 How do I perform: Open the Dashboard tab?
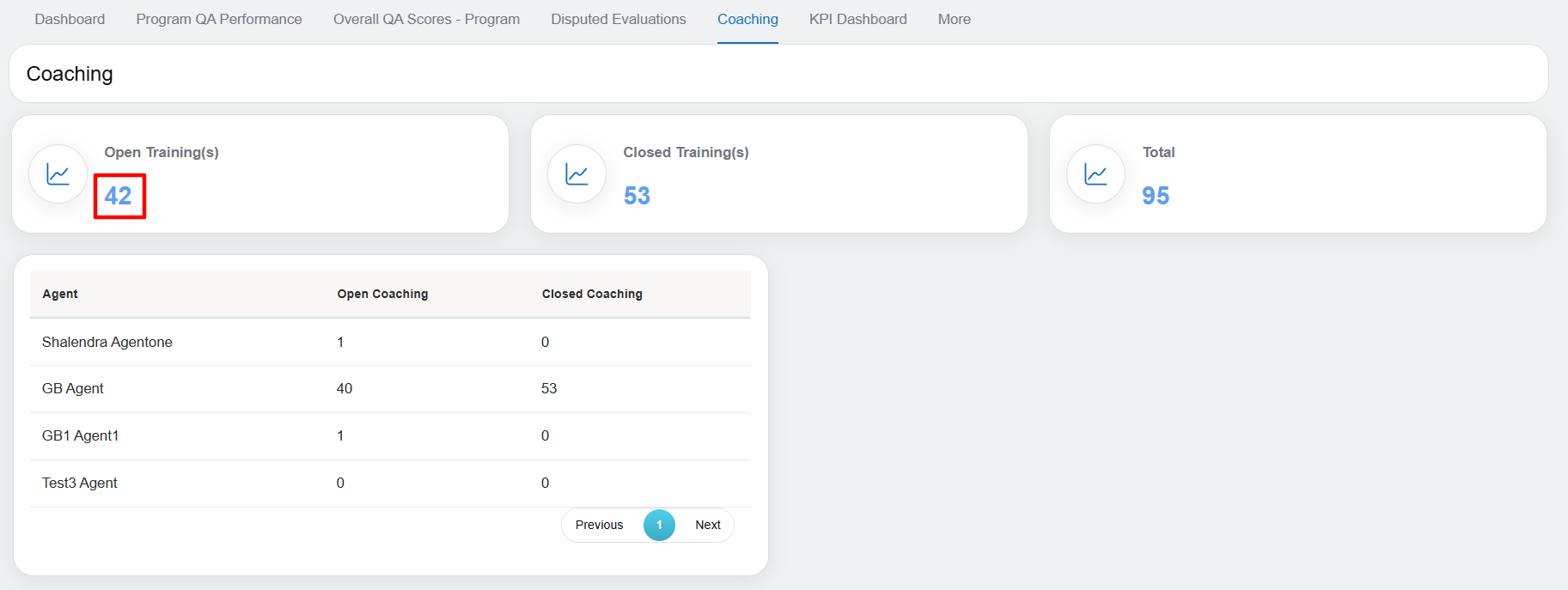pos(70,19)
